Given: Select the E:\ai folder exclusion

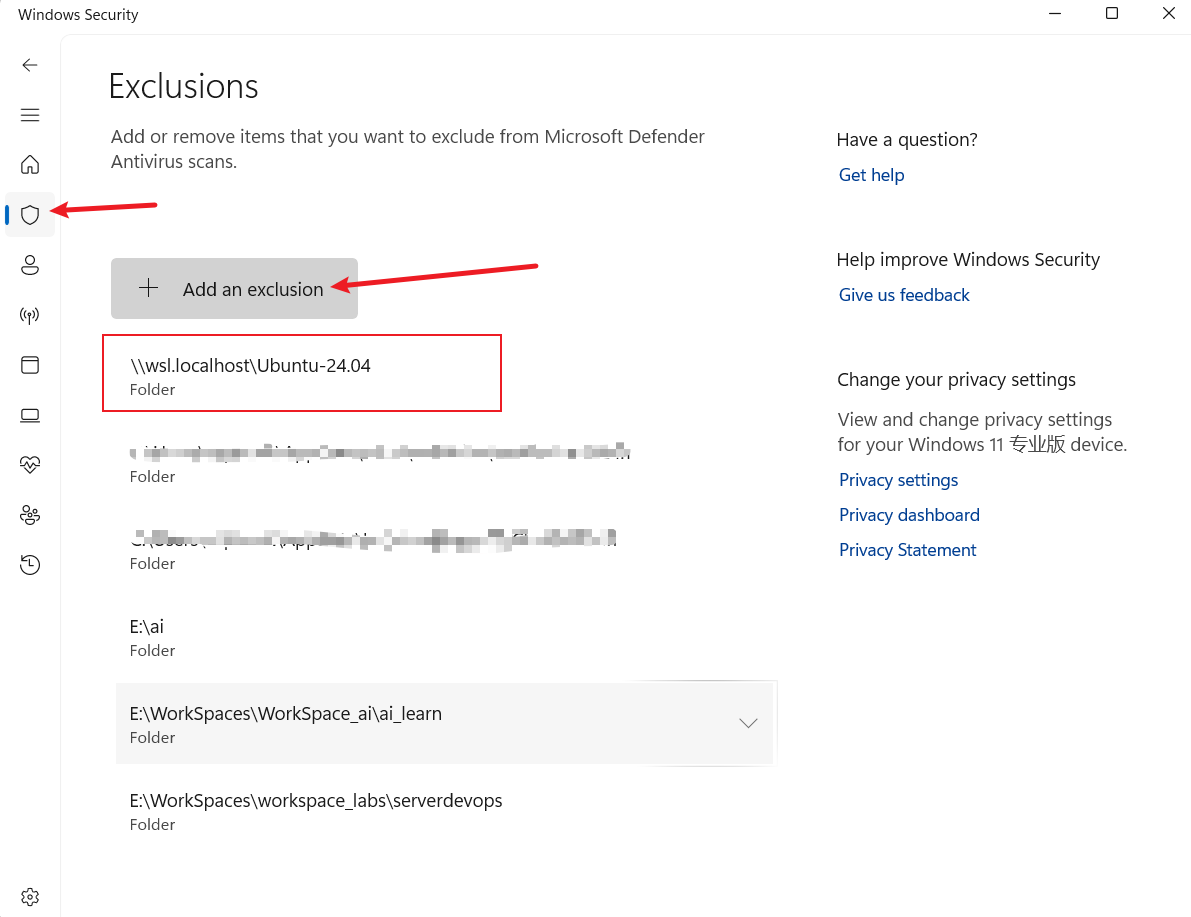Looking at the screenshot, I should coord(147,636).
